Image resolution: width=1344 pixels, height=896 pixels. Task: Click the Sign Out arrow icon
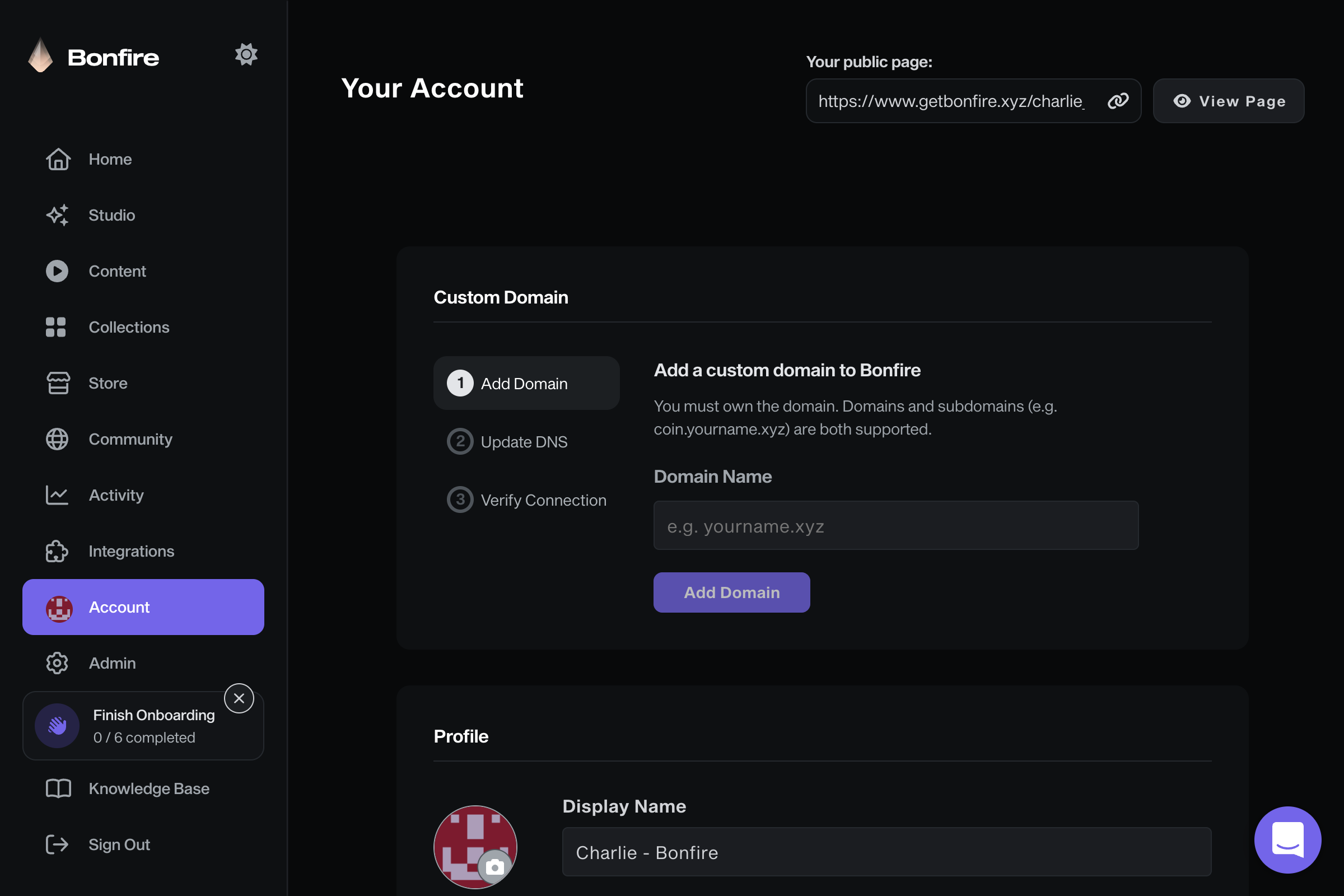point(57,844)
